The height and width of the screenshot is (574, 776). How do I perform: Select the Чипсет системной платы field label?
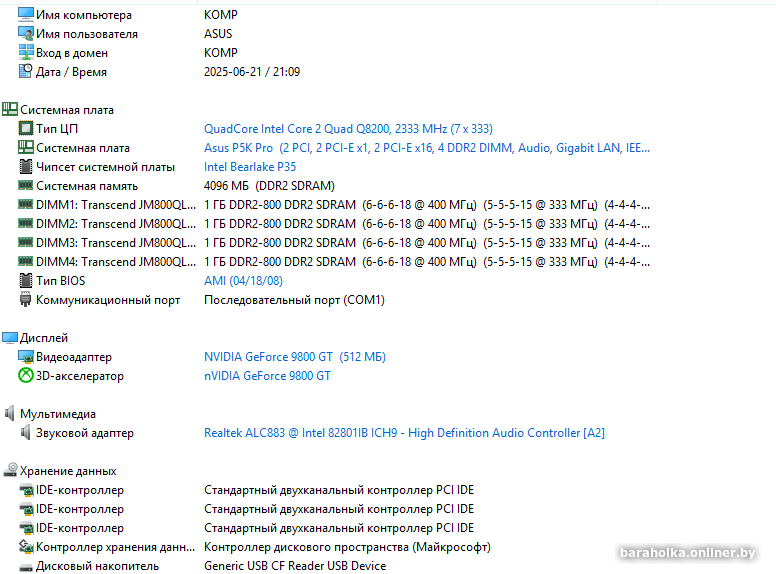pyautogui.click(x=105, y=167)
